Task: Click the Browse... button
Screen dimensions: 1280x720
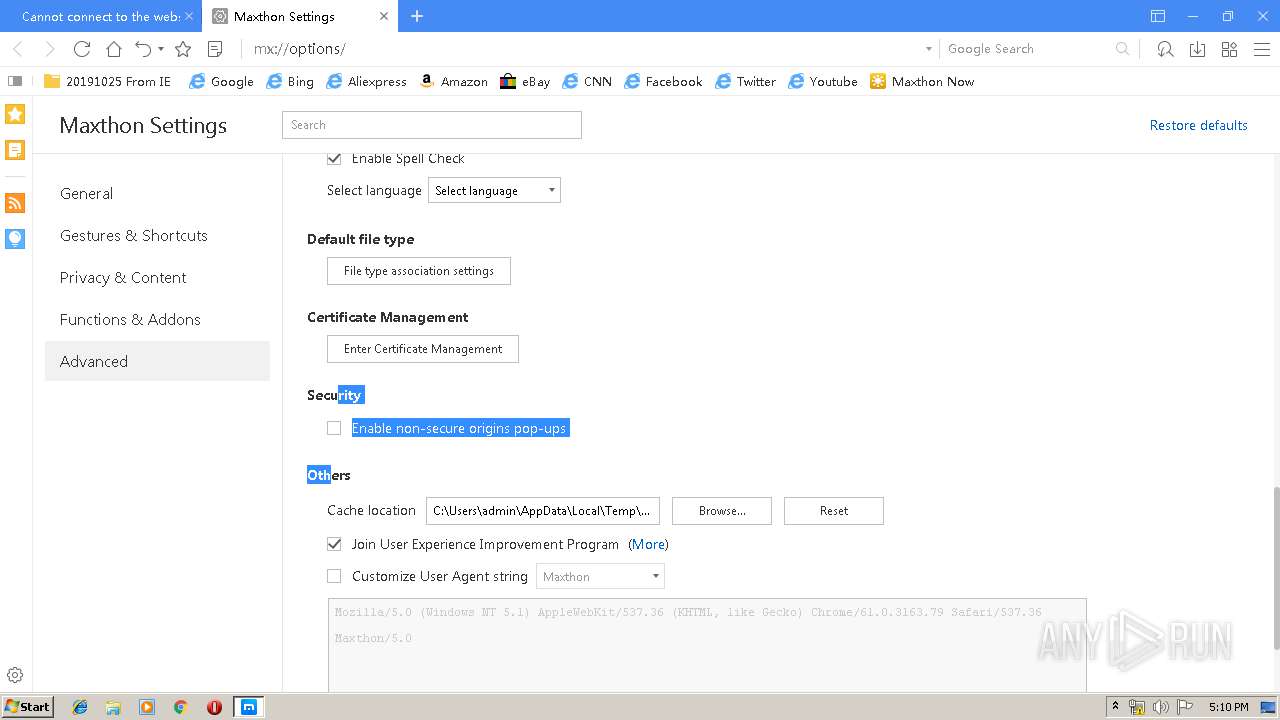Action: point(722,511)
